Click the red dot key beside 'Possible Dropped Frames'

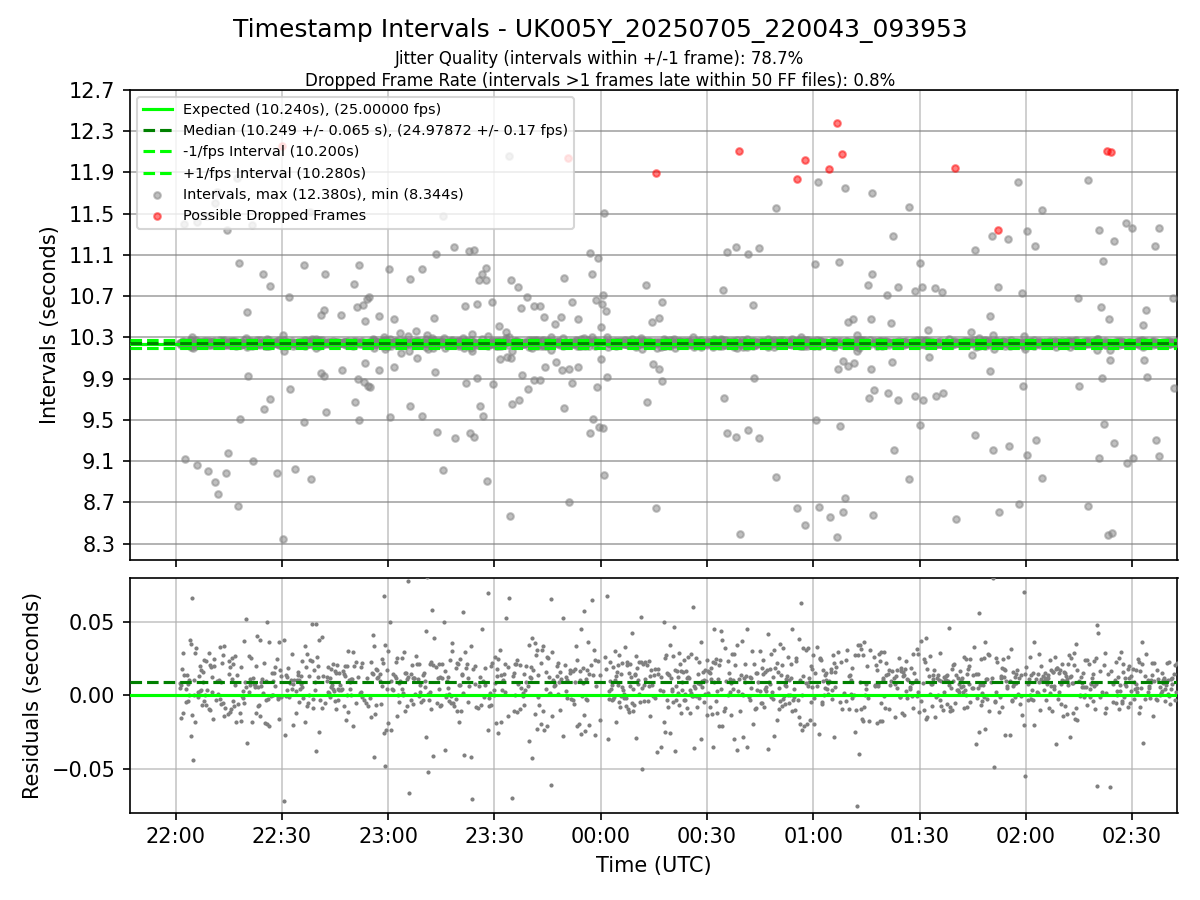pos(158,216)
